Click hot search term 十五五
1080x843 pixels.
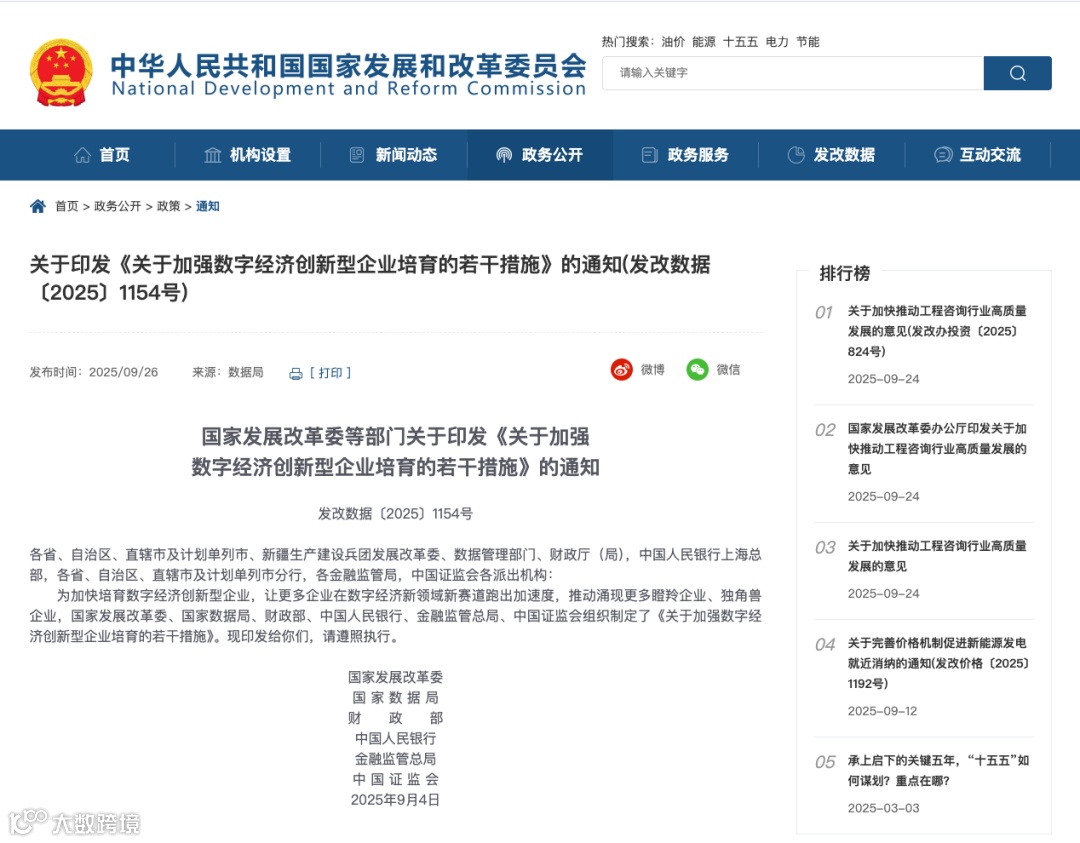(740, 42)
